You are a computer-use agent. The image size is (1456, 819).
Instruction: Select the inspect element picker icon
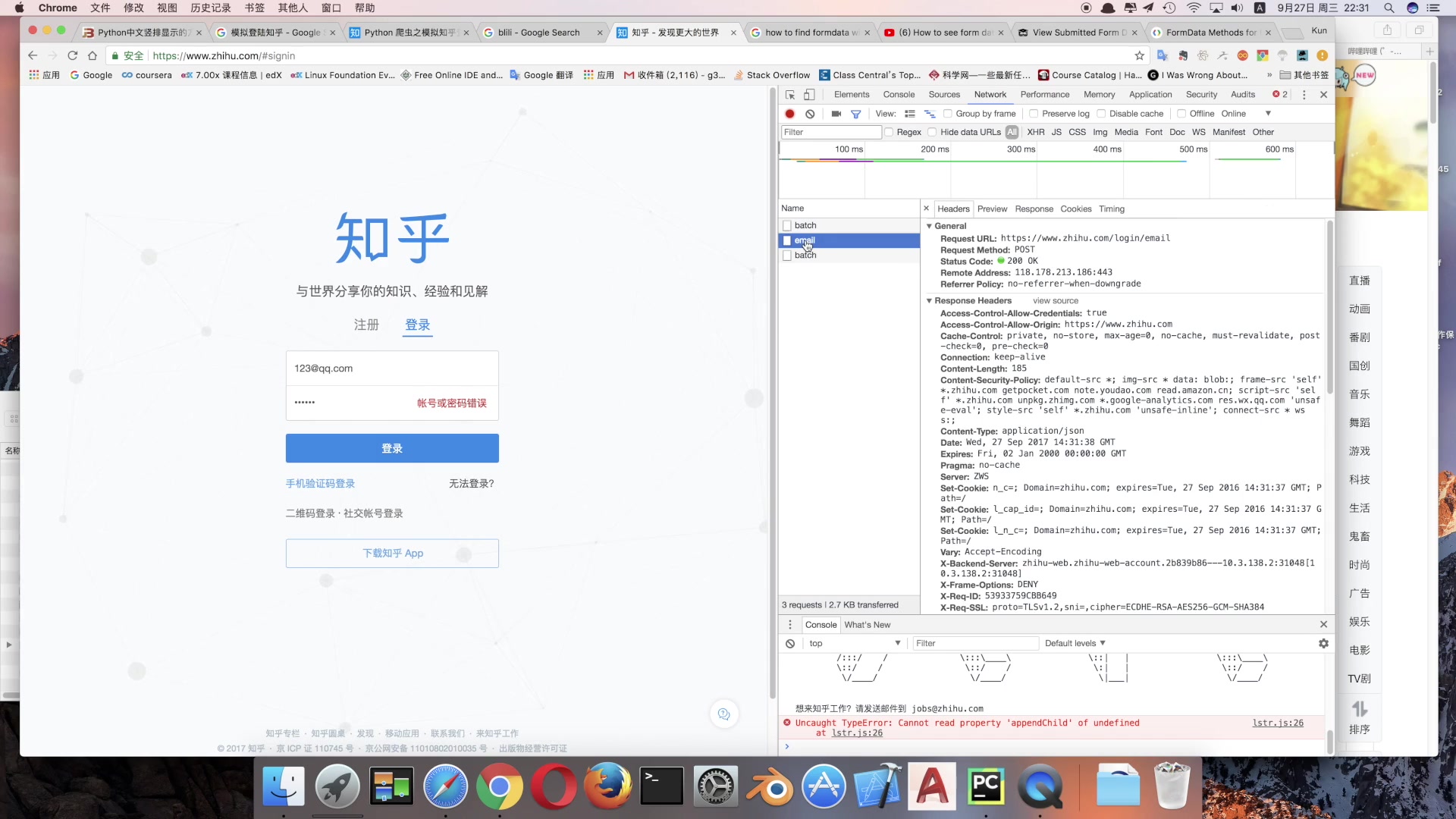790,95
